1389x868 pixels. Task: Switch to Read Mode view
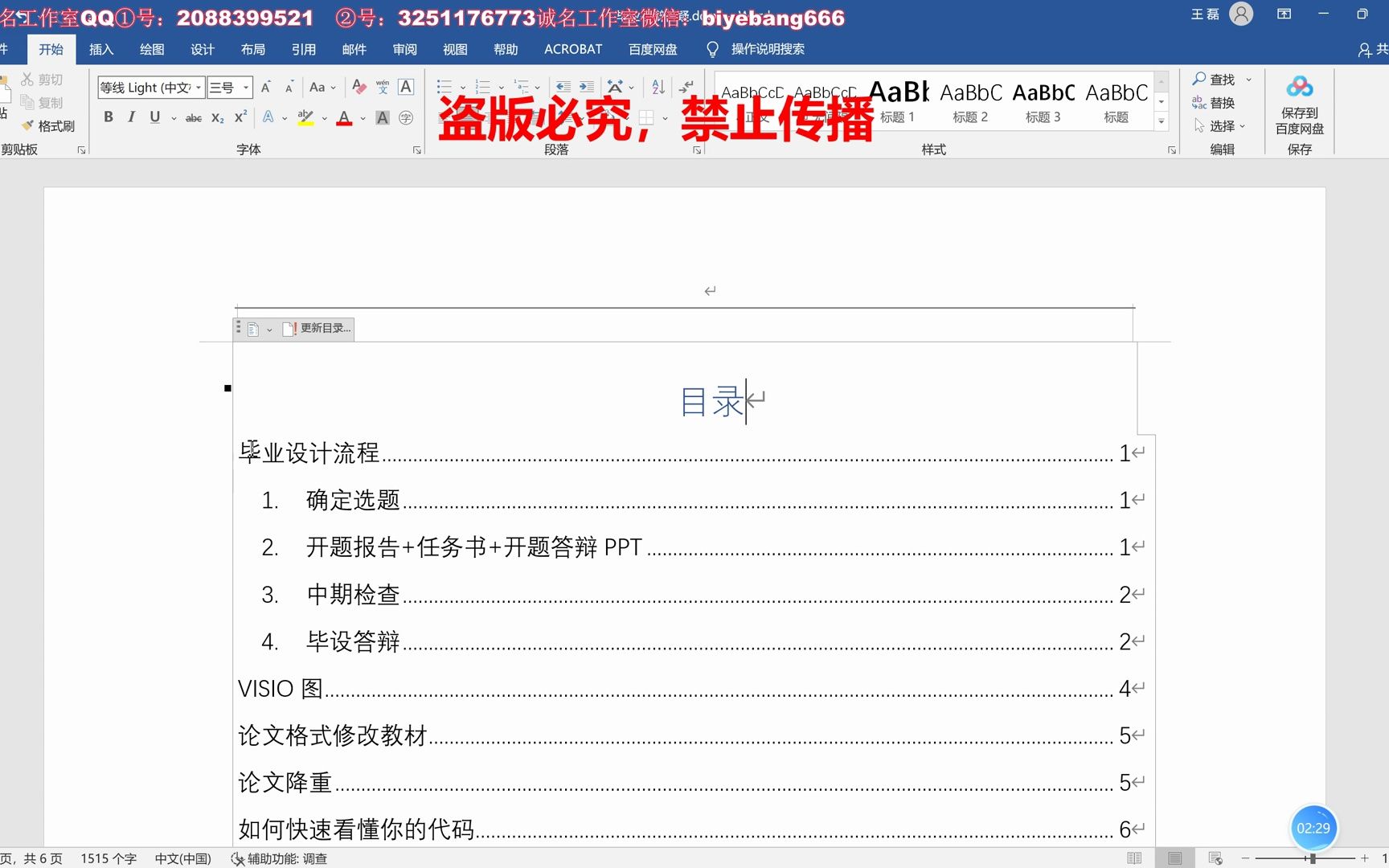point(1134,858)
